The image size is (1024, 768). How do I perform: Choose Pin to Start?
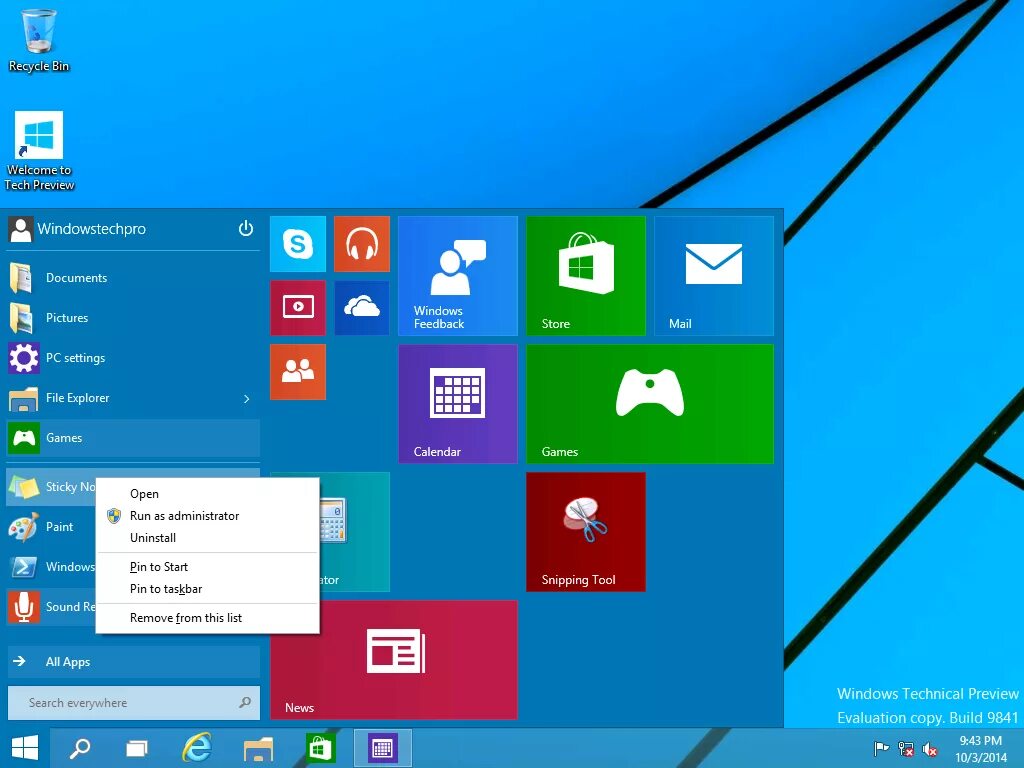coord(208,567)
